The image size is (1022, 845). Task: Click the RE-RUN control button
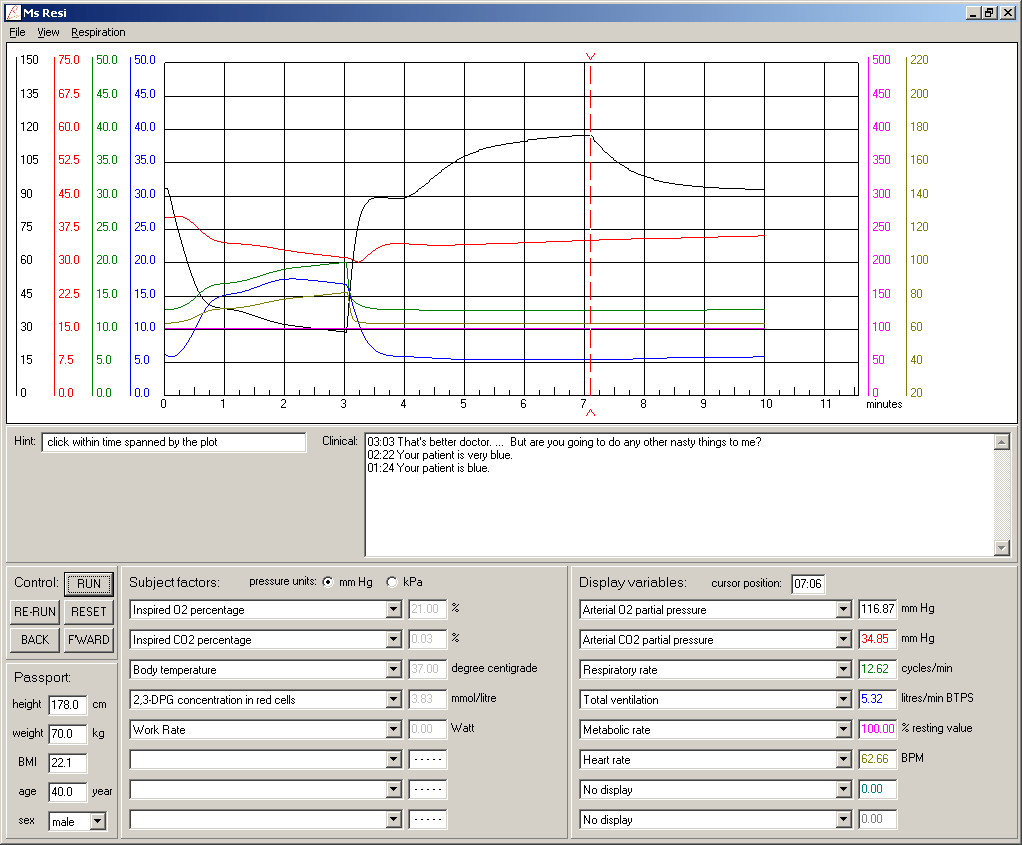[35, 612]
